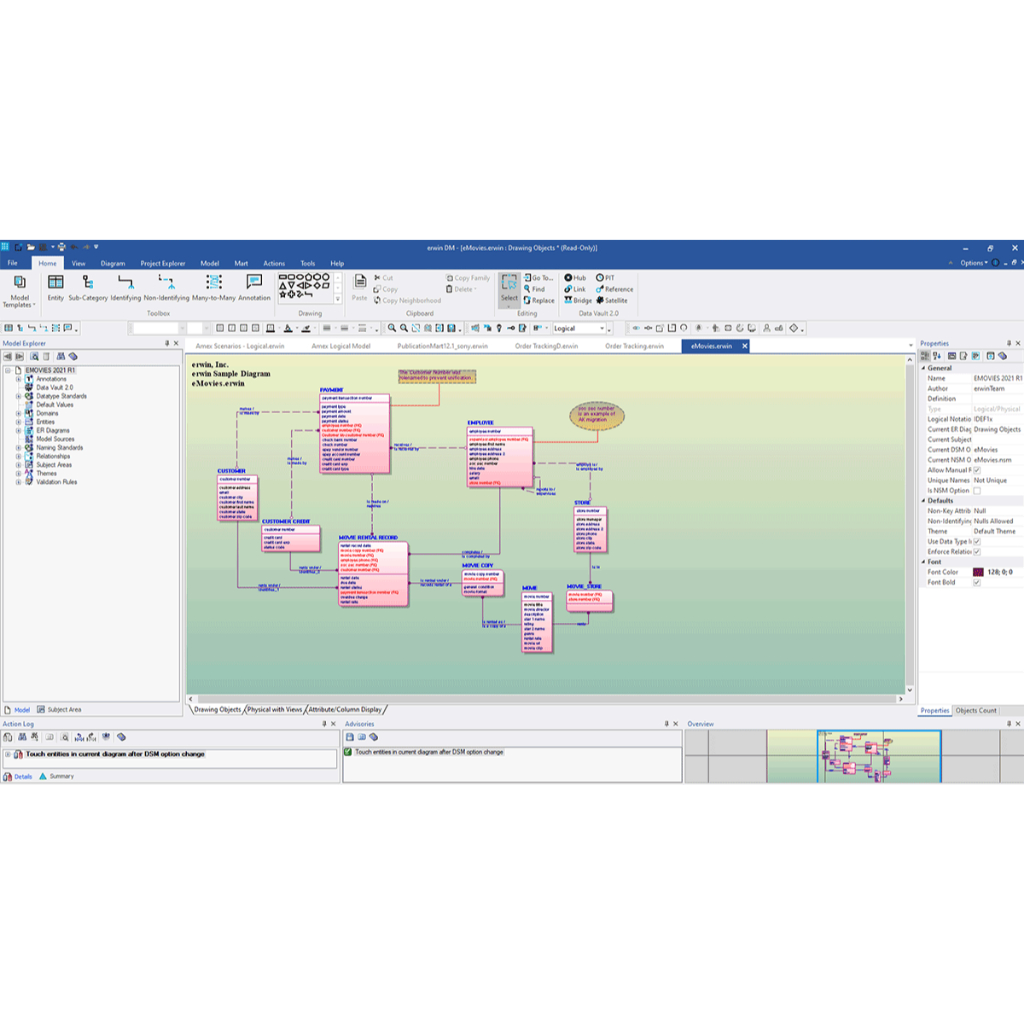The image size is (1024, 1024).
Task: Pick the Identifying relationship tool
Action: point(125,287)
